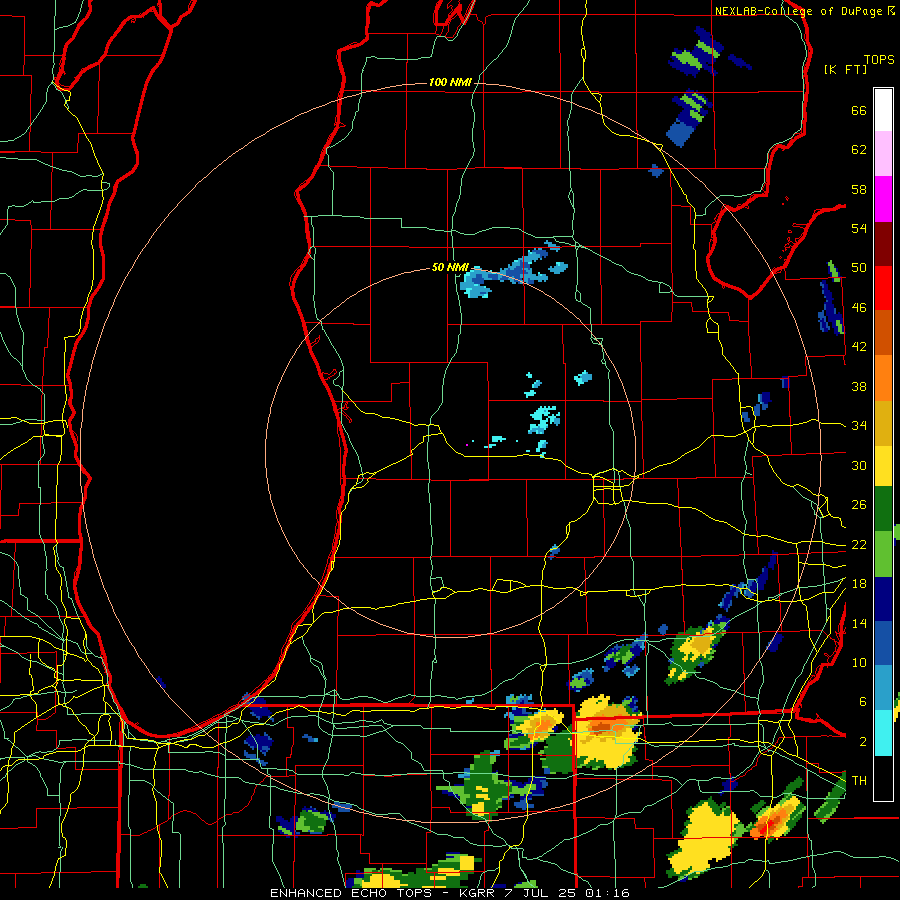Image resolution: width=900 pixels, height=900 pixels.
Task: Select the light green legend swatch
Action: pos(883,554)
